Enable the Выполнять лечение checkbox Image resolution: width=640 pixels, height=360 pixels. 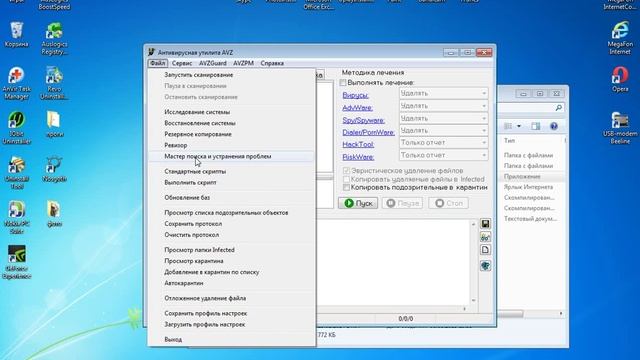[343, 83]
